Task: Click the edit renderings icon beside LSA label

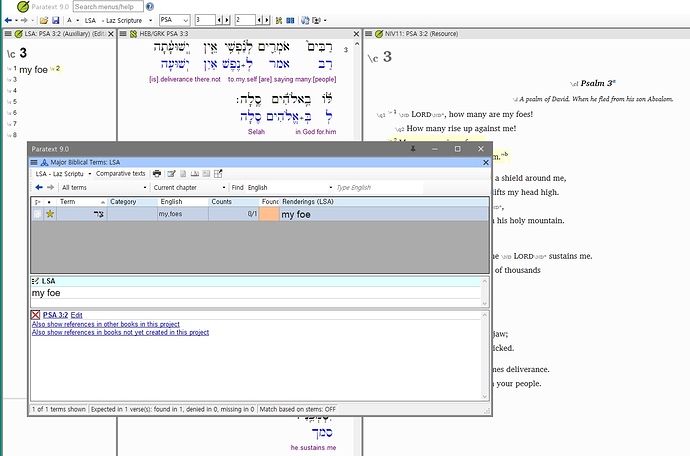Action: click(35, 281)
